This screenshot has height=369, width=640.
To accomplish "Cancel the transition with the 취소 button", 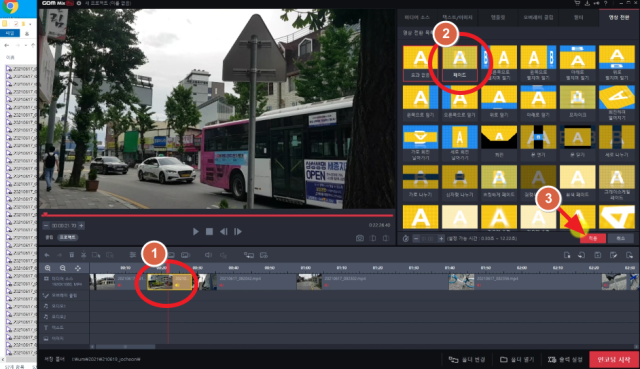I will pyautogui.click(x=621, y=238).
